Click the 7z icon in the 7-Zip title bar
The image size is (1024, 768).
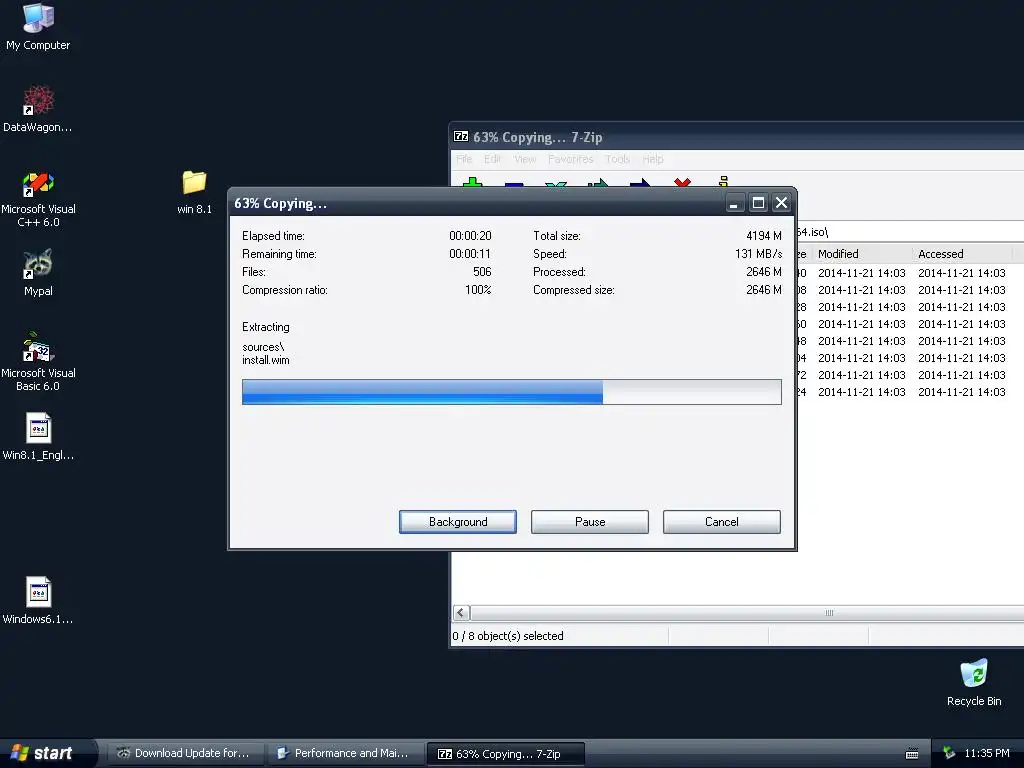[461, 136]
